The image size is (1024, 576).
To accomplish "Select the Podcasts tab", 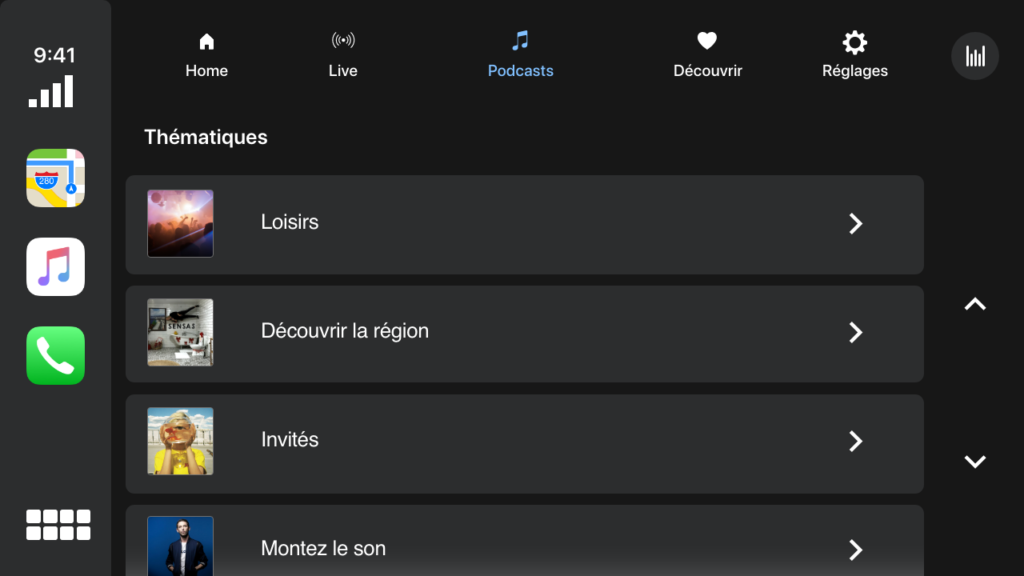I will [520, 55].
